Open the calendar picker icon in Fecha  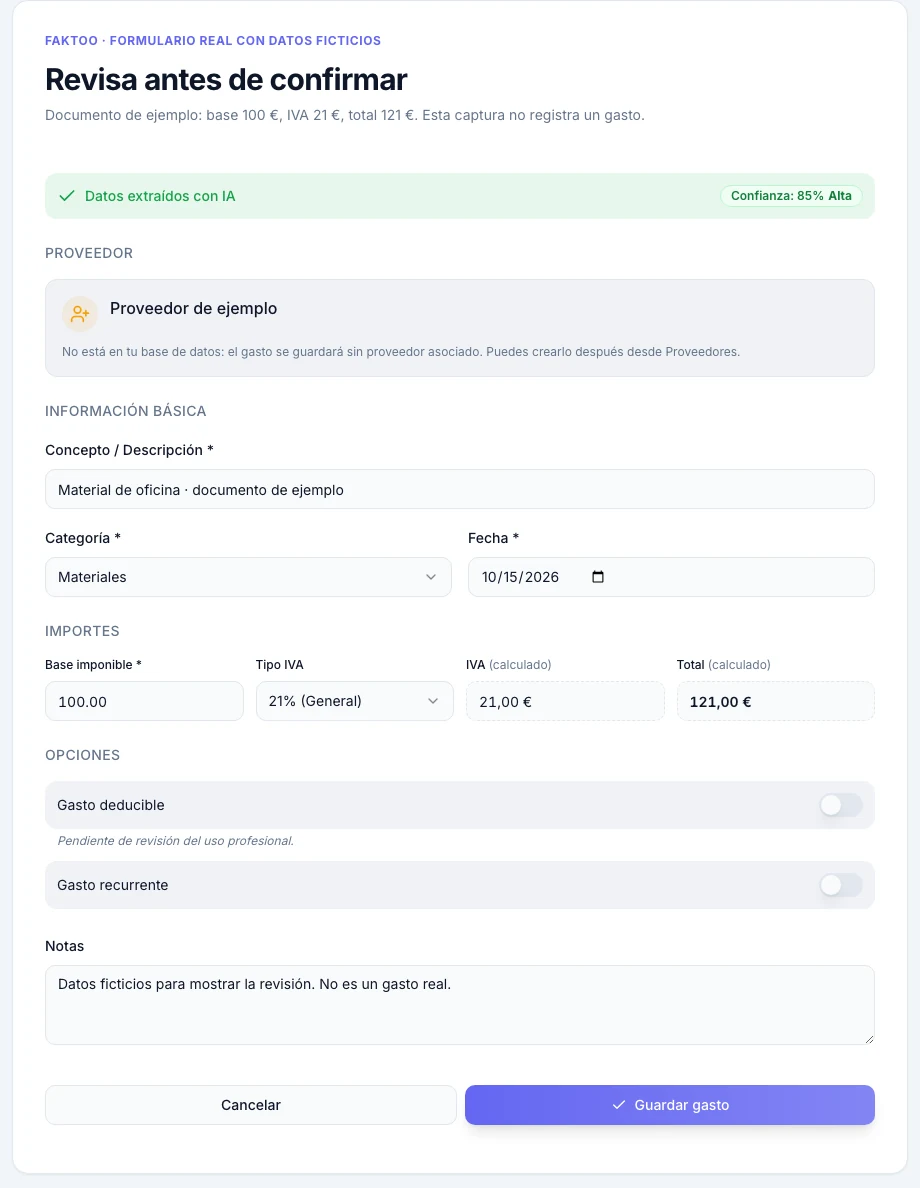598,577
